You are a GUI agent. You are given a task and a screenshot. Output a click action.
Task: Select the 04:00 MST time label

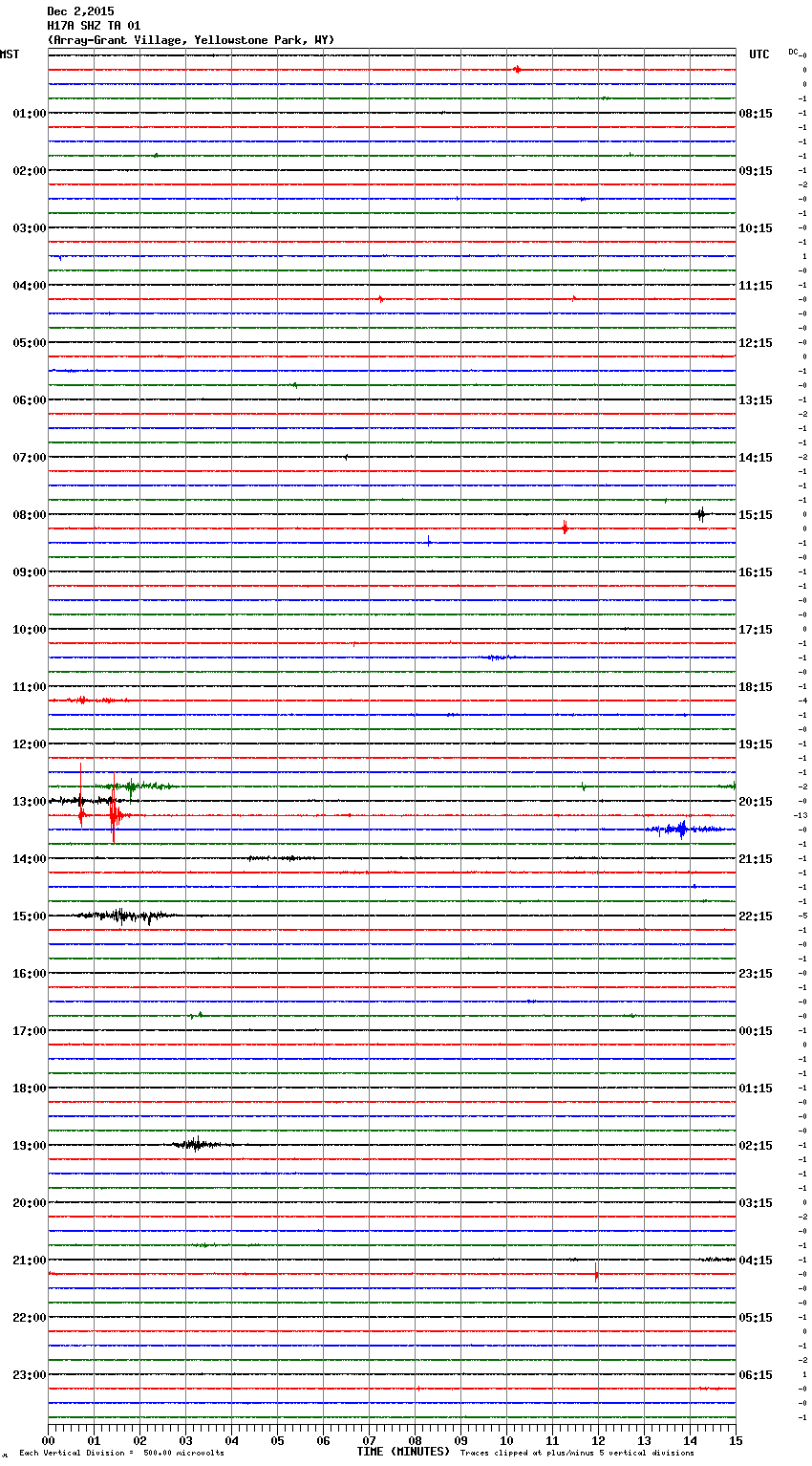coord(30,286)
